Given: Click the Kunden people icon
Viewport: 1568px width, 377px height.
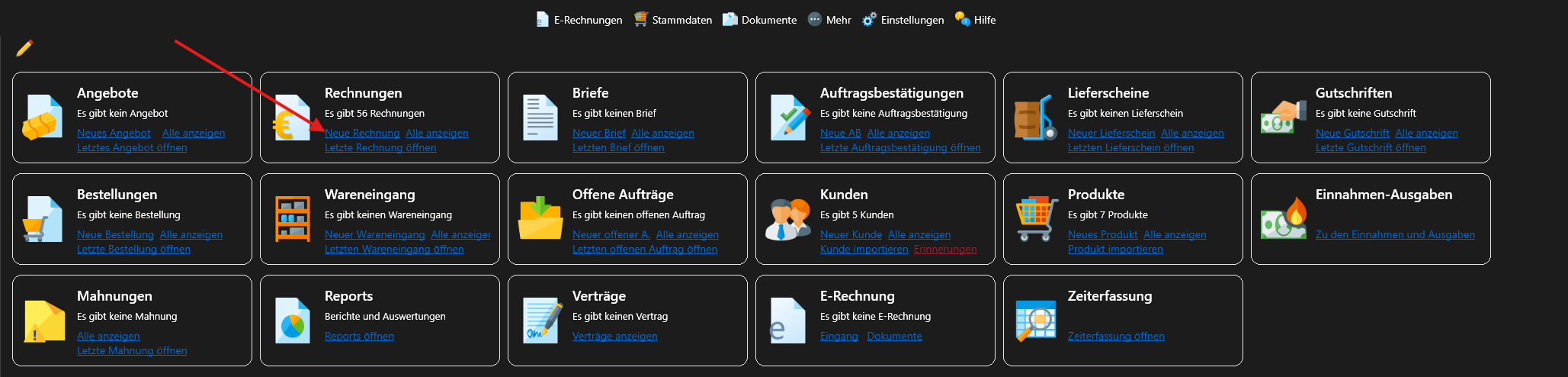Looking at the screenshot, I should 787,219.
